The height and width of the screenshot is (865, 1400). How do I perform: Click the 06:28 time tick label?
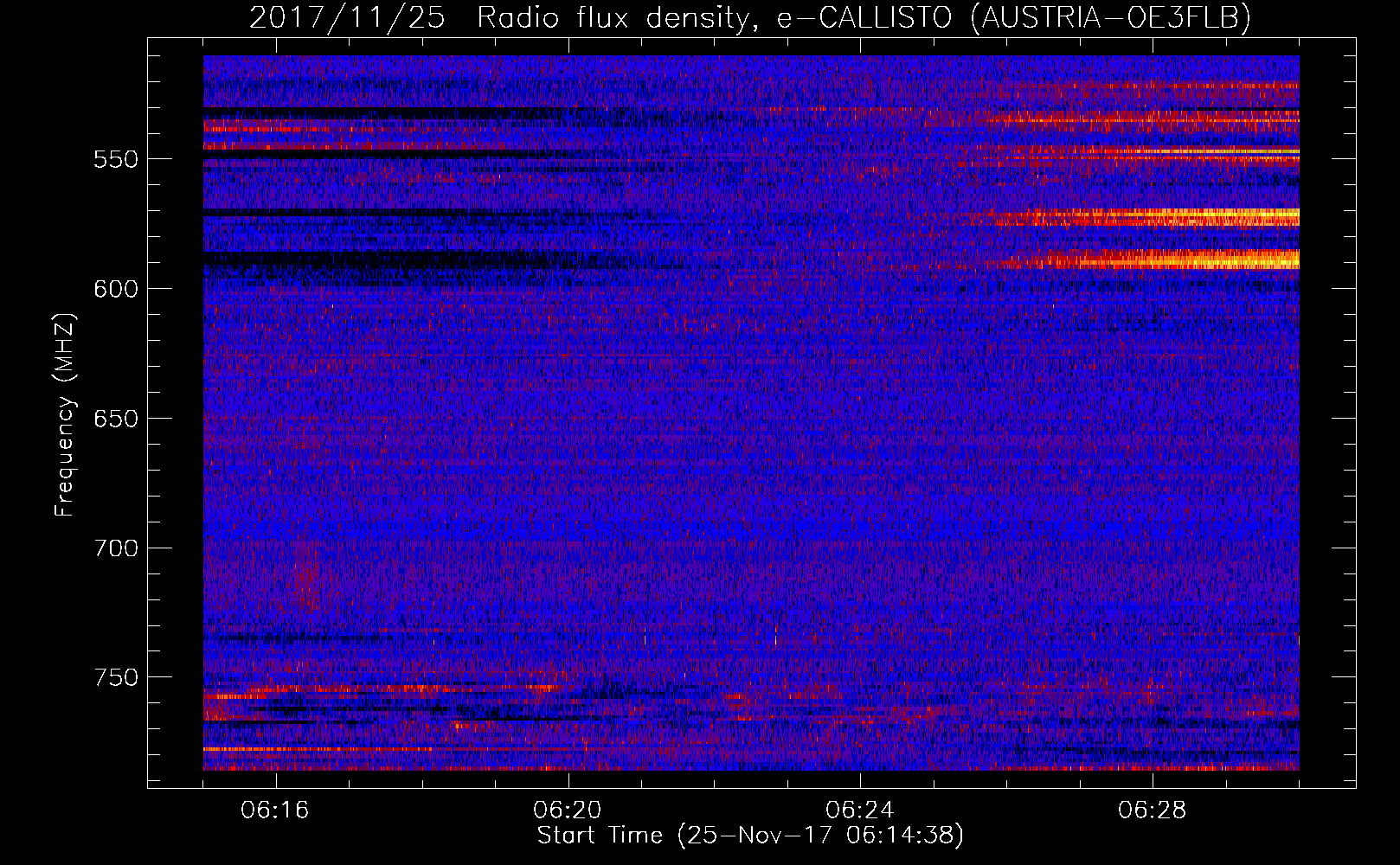1153,811
